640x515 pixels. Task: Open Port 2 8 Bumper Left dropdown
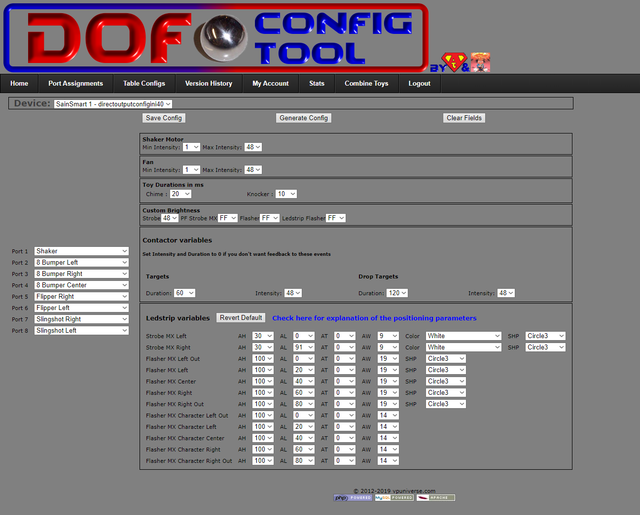pos(82,262)
